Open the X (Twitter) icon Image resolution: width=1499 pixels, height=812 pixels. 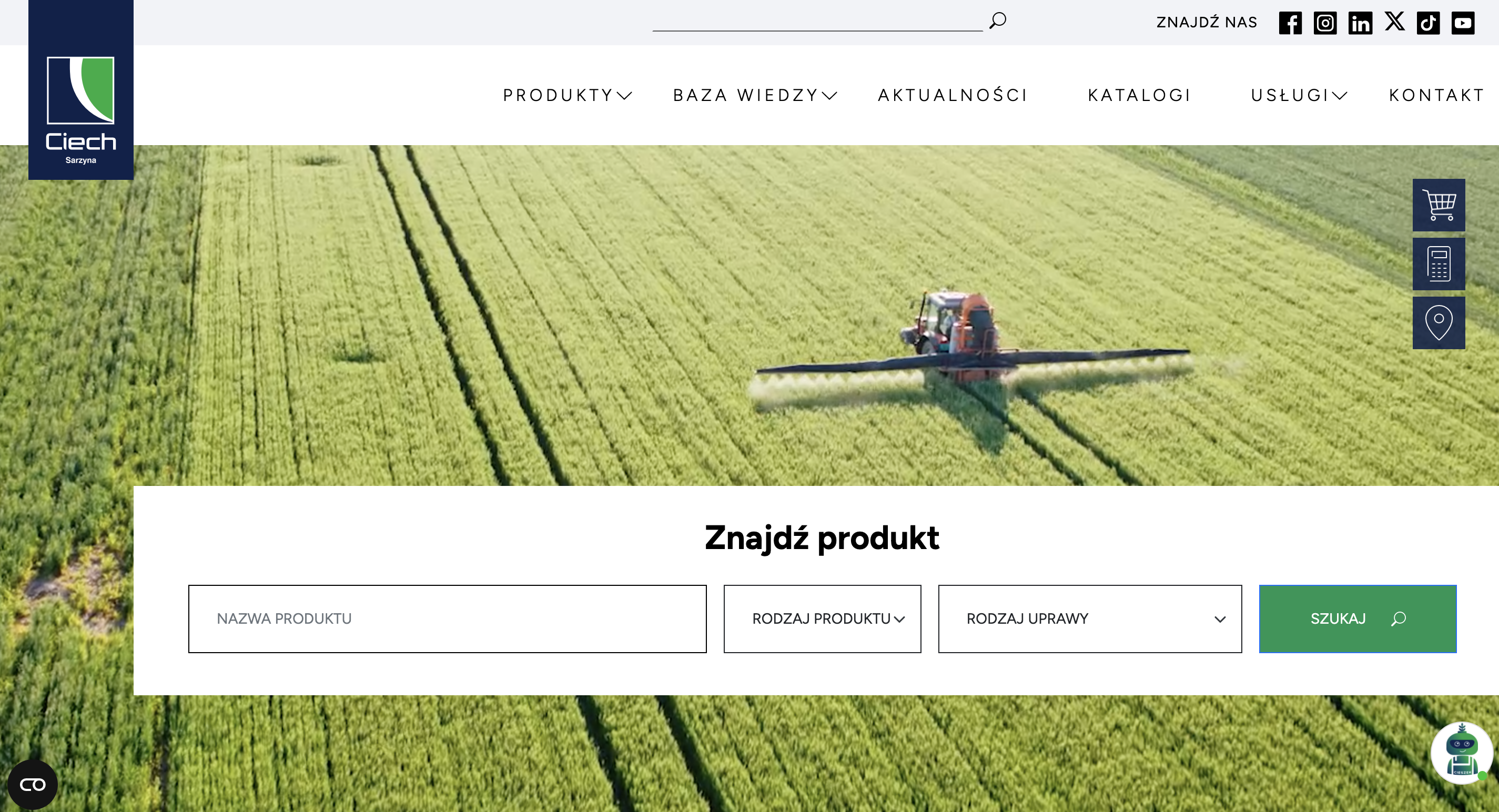coord(1394,22)
